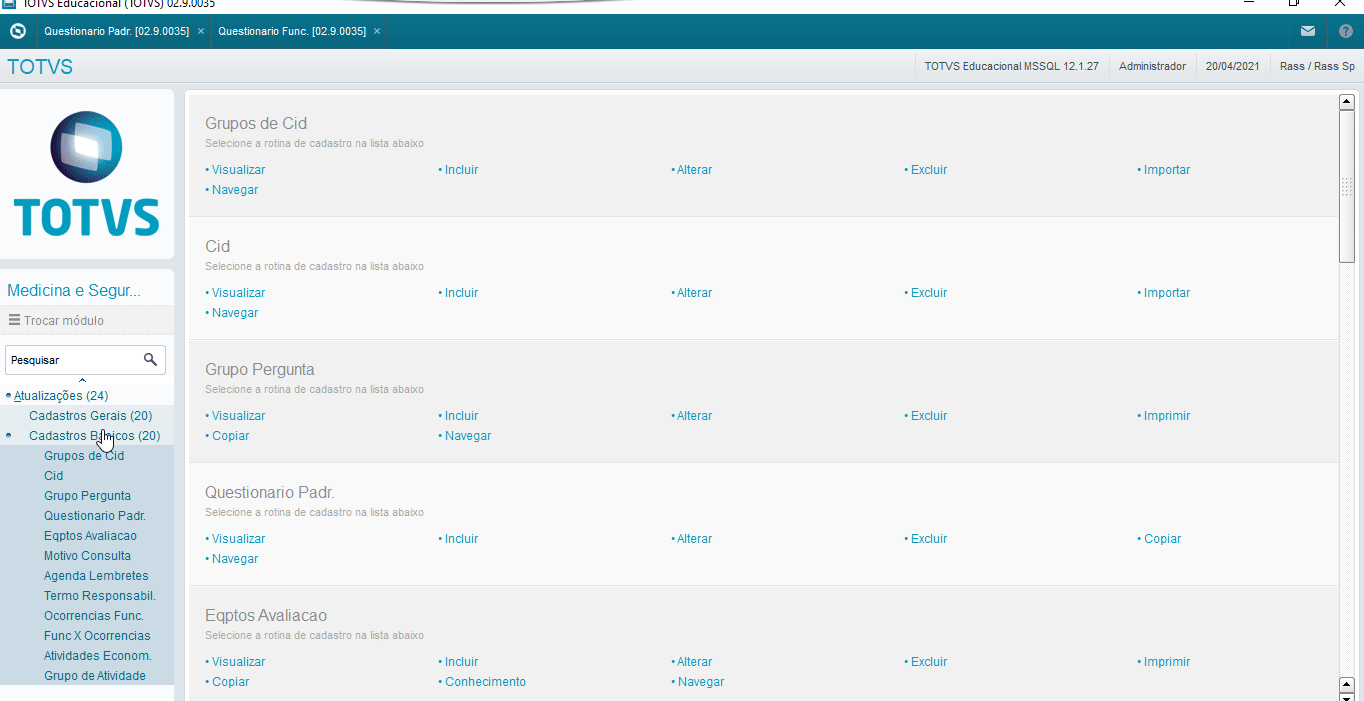Viewport: 1364px width, 701px height.
Task: Click Alterar under Grupo Pergunta
Action: (694, 416)
